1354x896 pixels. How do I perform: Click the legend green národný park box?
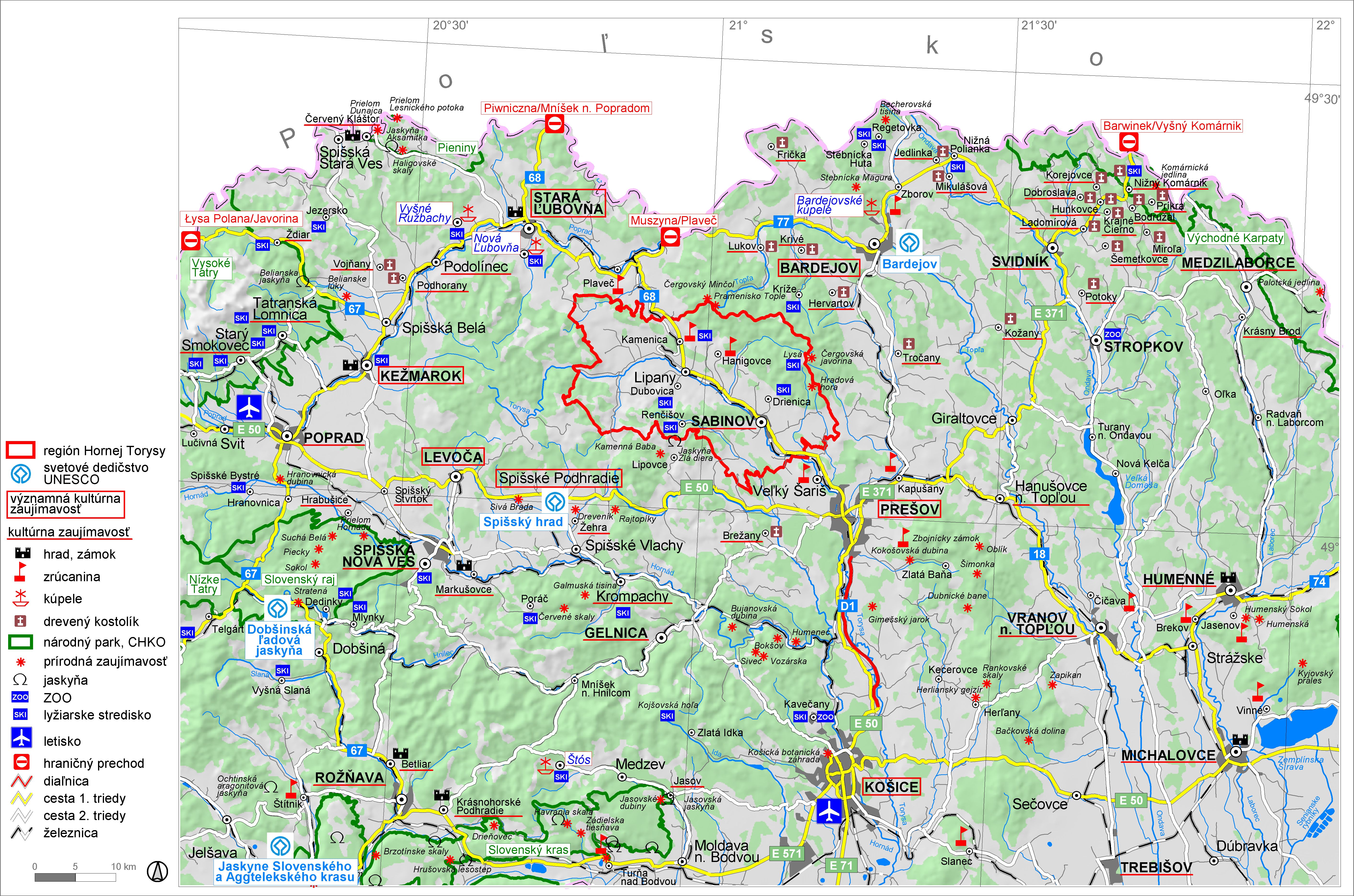[21, 642]
